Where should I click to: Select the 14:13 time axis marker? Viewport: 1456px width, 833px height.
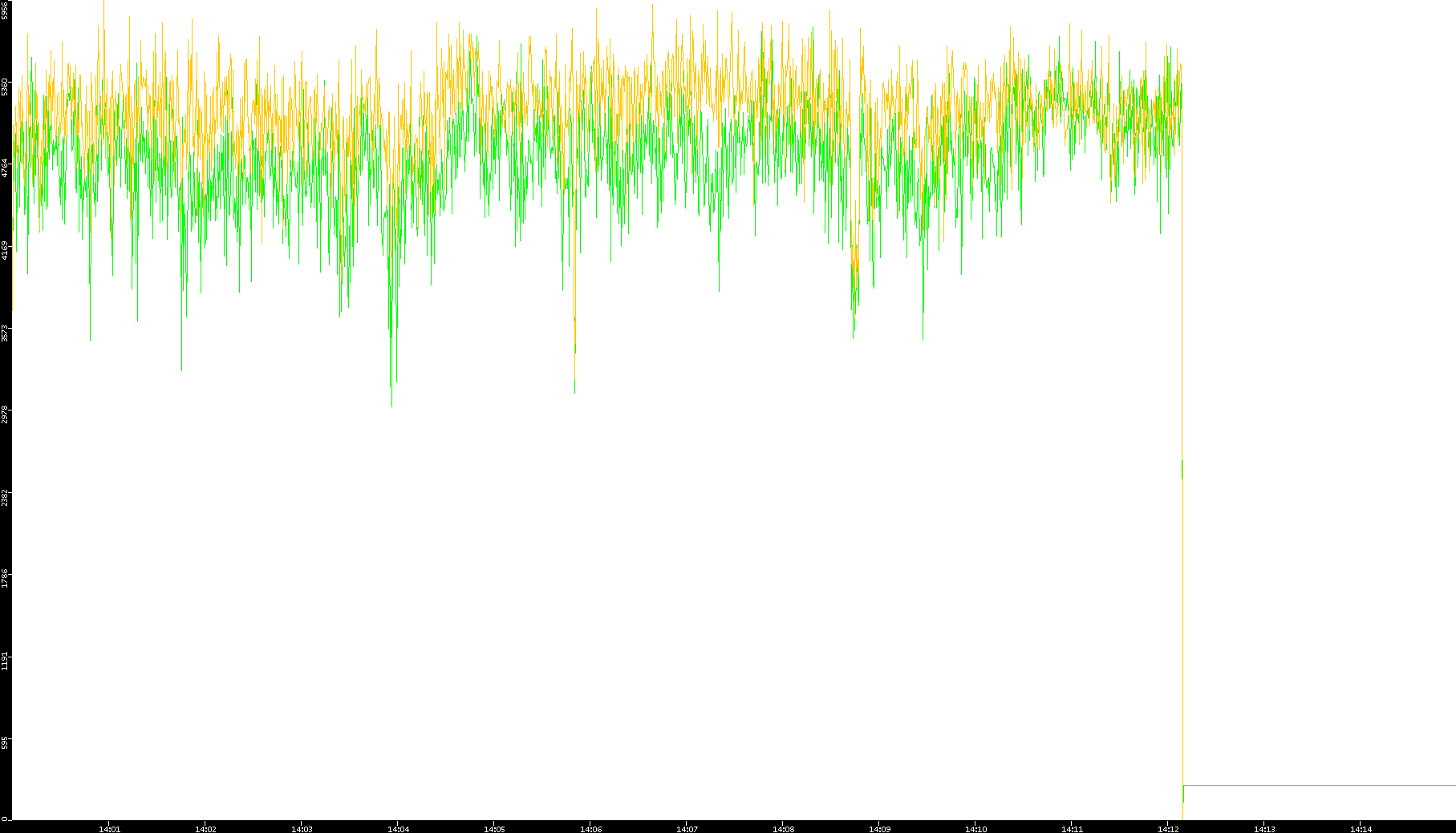[1264, 829]
